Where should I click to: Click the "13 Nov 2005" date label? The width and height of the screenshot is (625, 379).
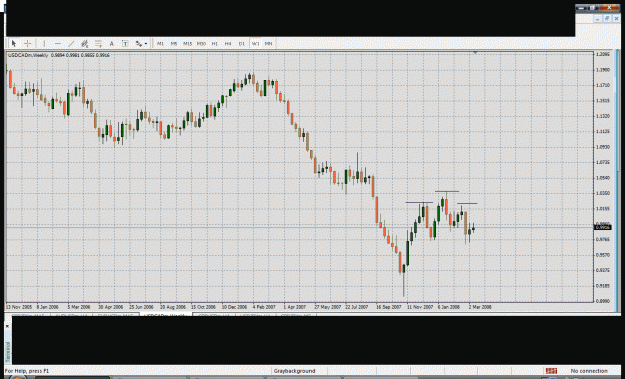(x=19, y=307)
